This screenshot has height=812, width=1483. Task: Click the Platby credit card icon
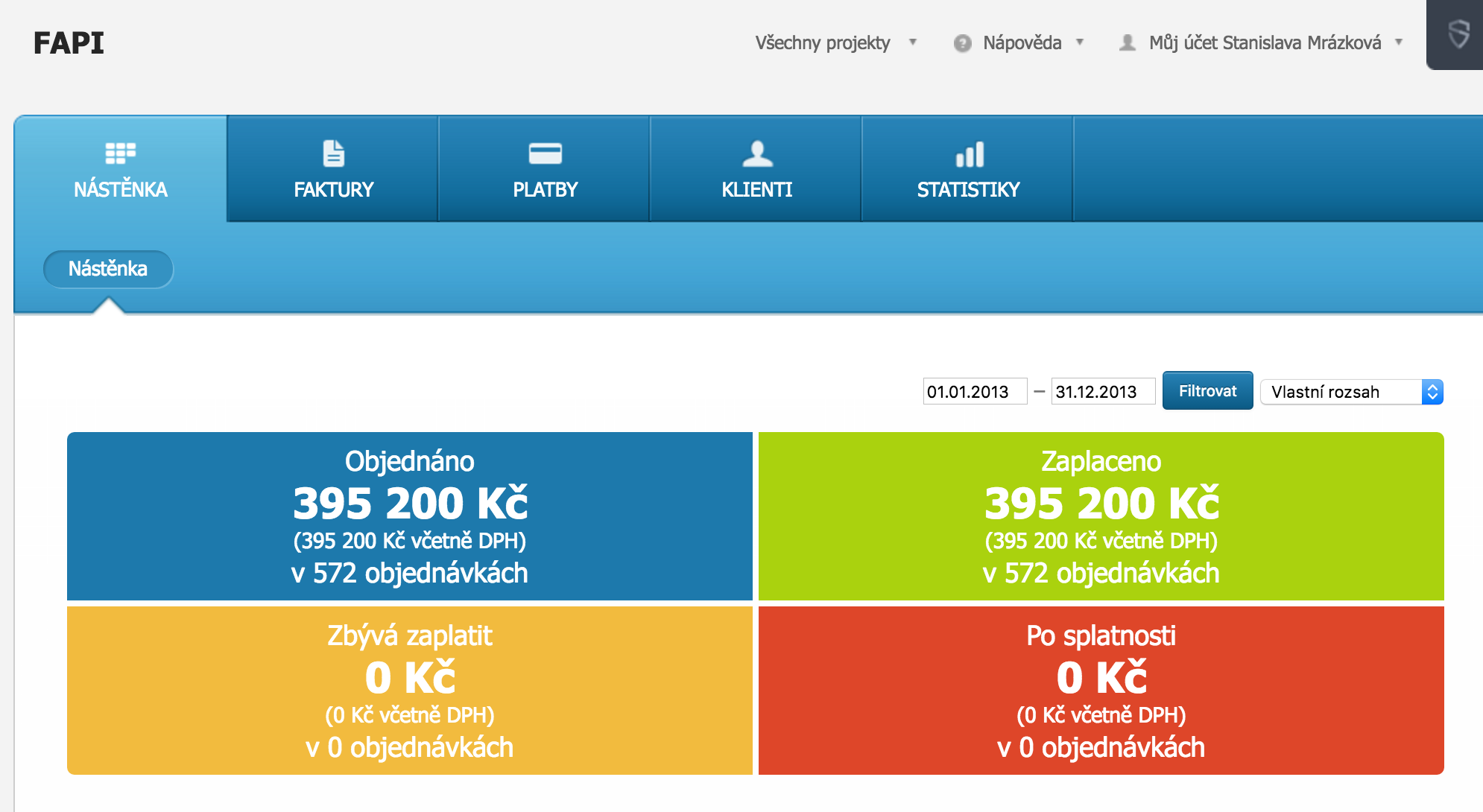point(545,153)
